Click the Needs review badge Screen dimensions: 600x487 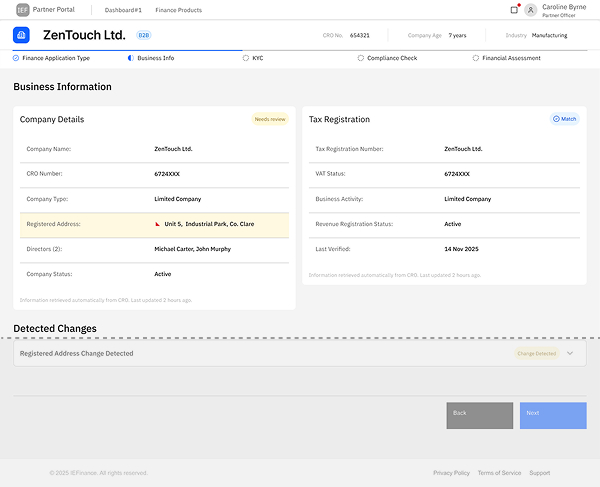coord(270,119)
